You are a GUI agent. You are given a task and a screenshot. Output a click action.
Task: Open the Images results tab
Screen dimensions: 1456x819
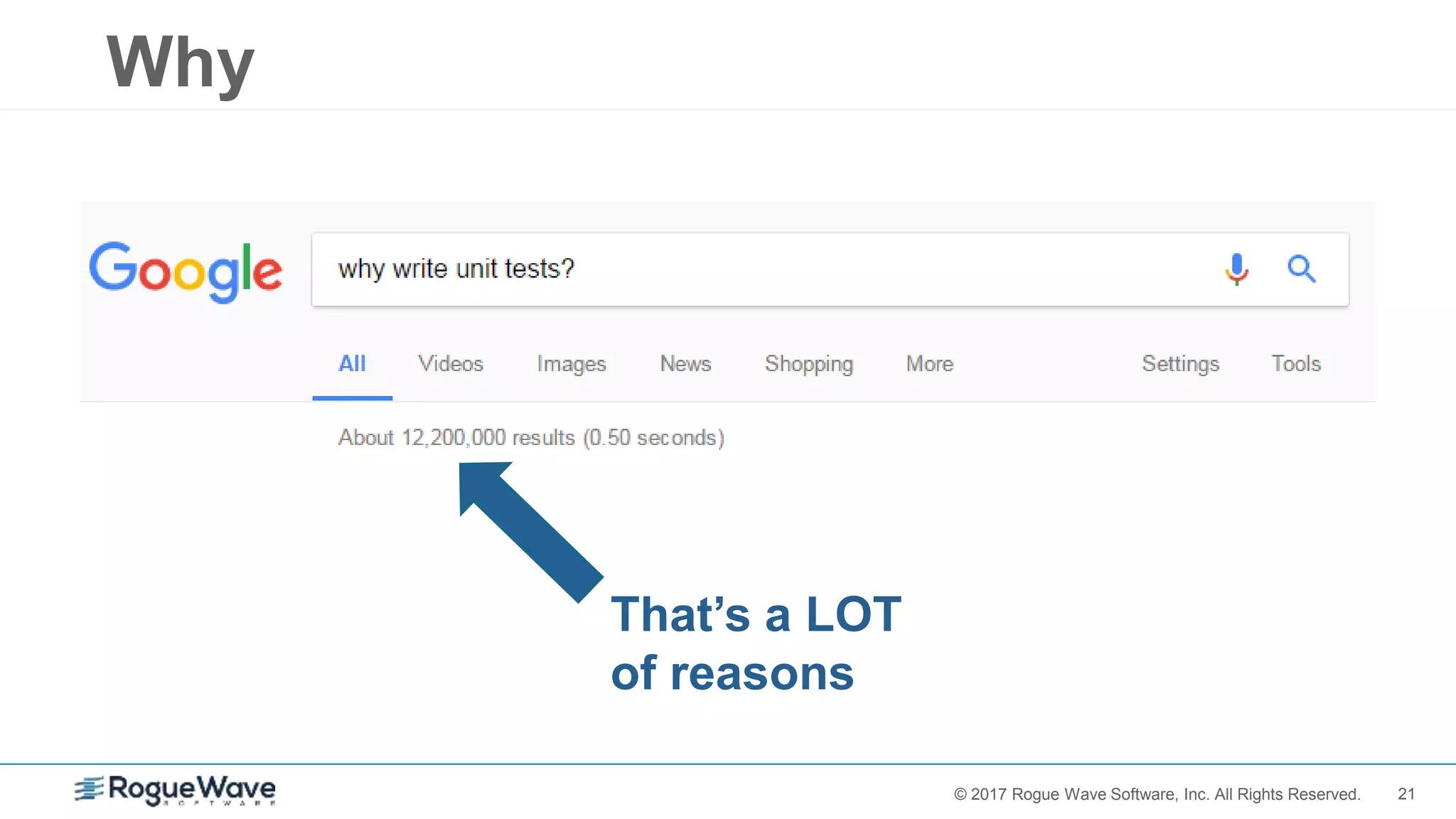tap(571, 364)
